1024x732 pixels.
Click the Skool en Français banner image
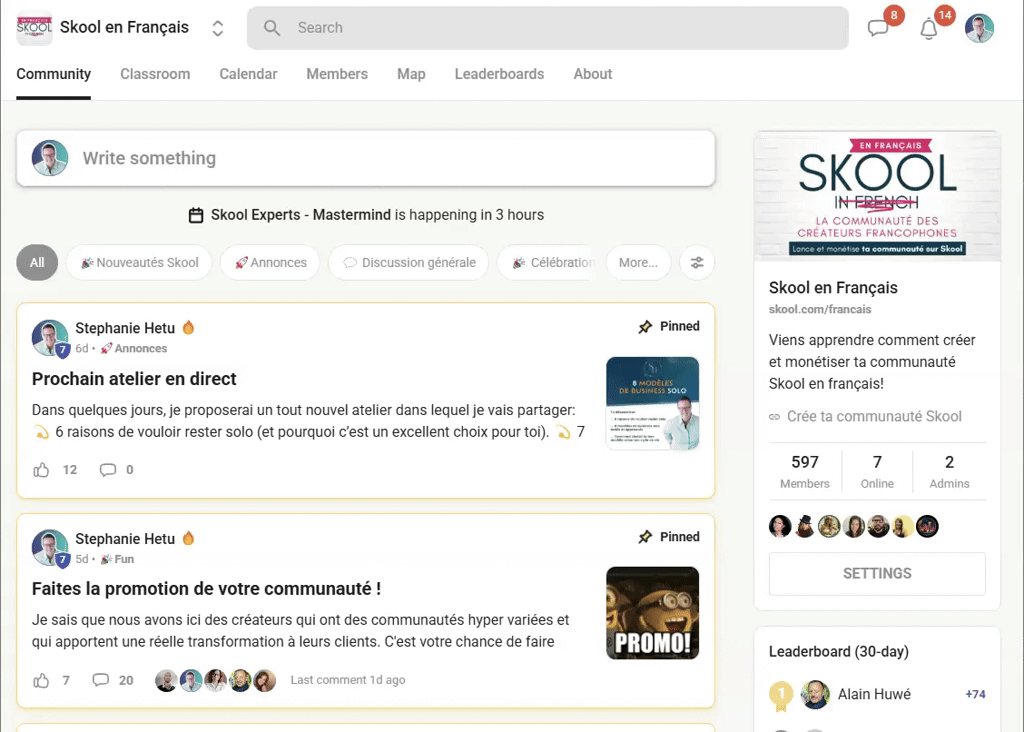877,196
